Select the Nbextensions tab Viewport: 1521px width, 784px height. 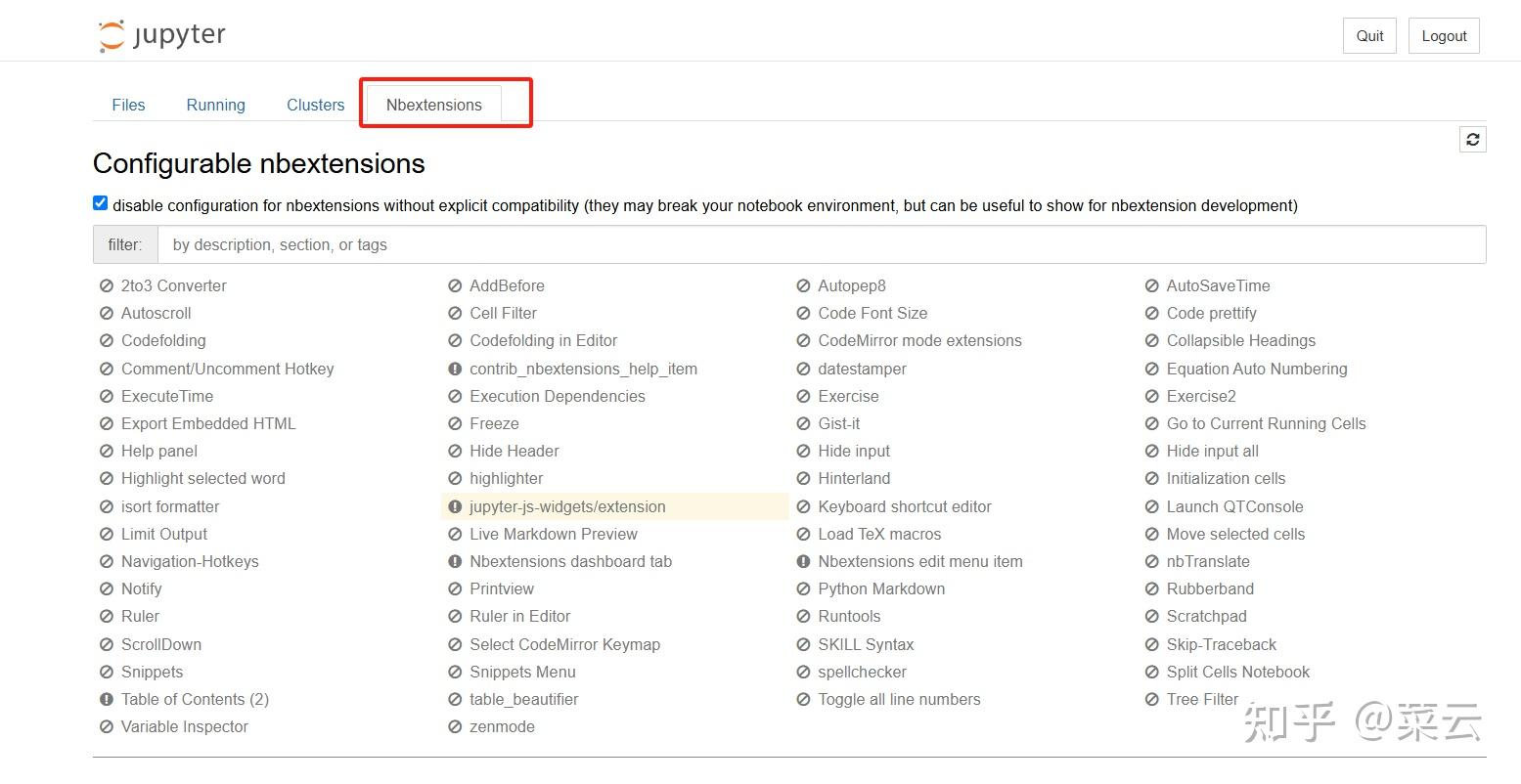coord(433,105)
